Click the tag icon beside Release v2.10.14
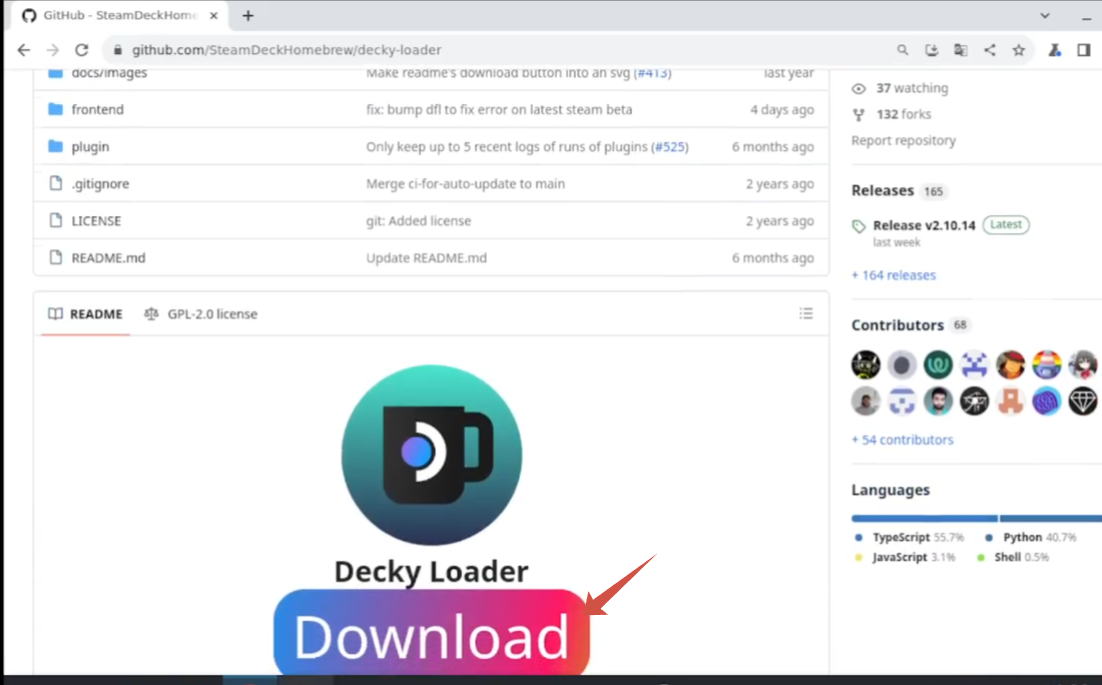 click(857, 224)
